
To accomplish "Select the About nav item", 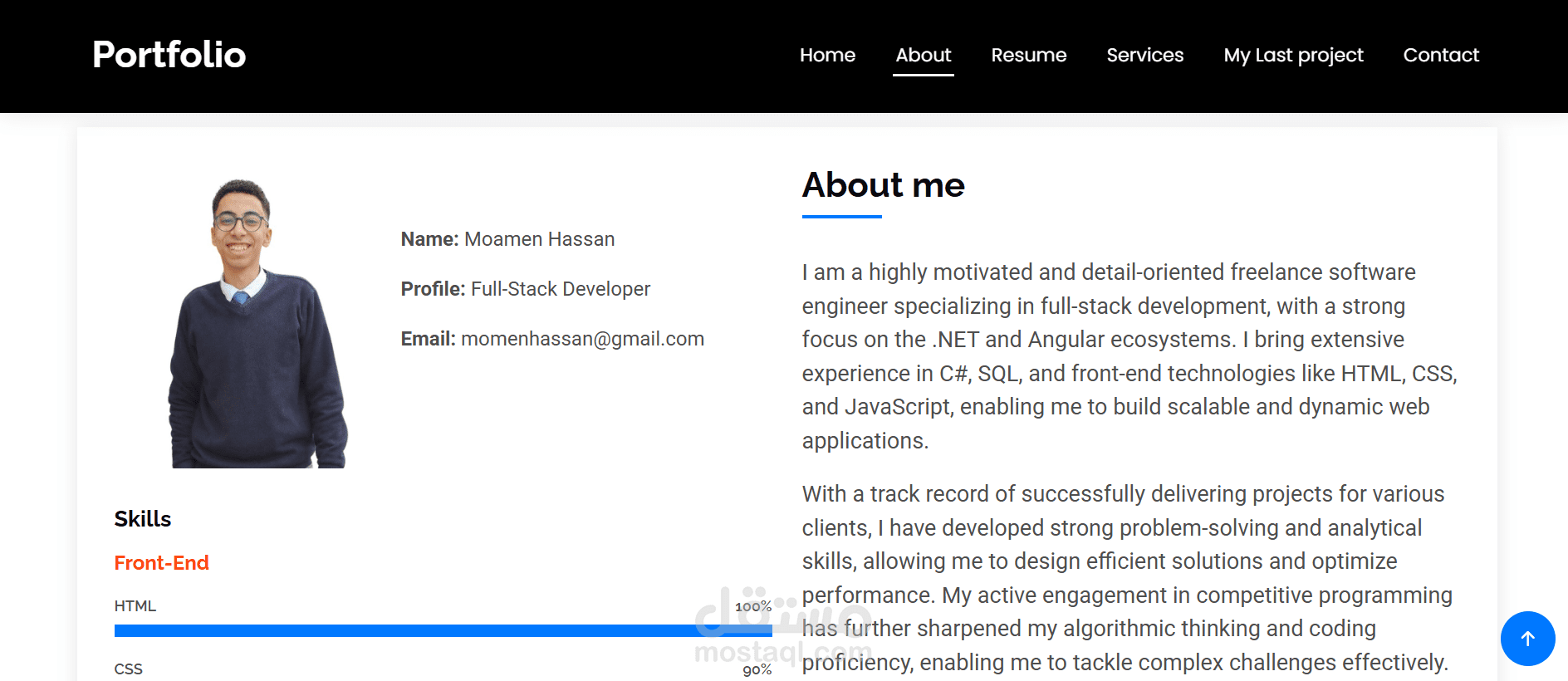I will point(923,56).
